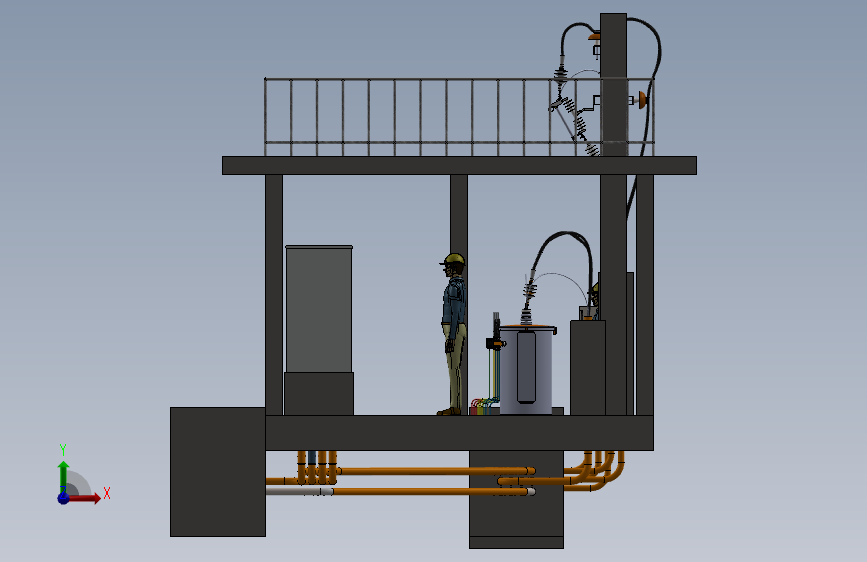Viewport: 867px width, 562px height.
Task: Select the left support column under the platform
Action: [x=274, y=294]
